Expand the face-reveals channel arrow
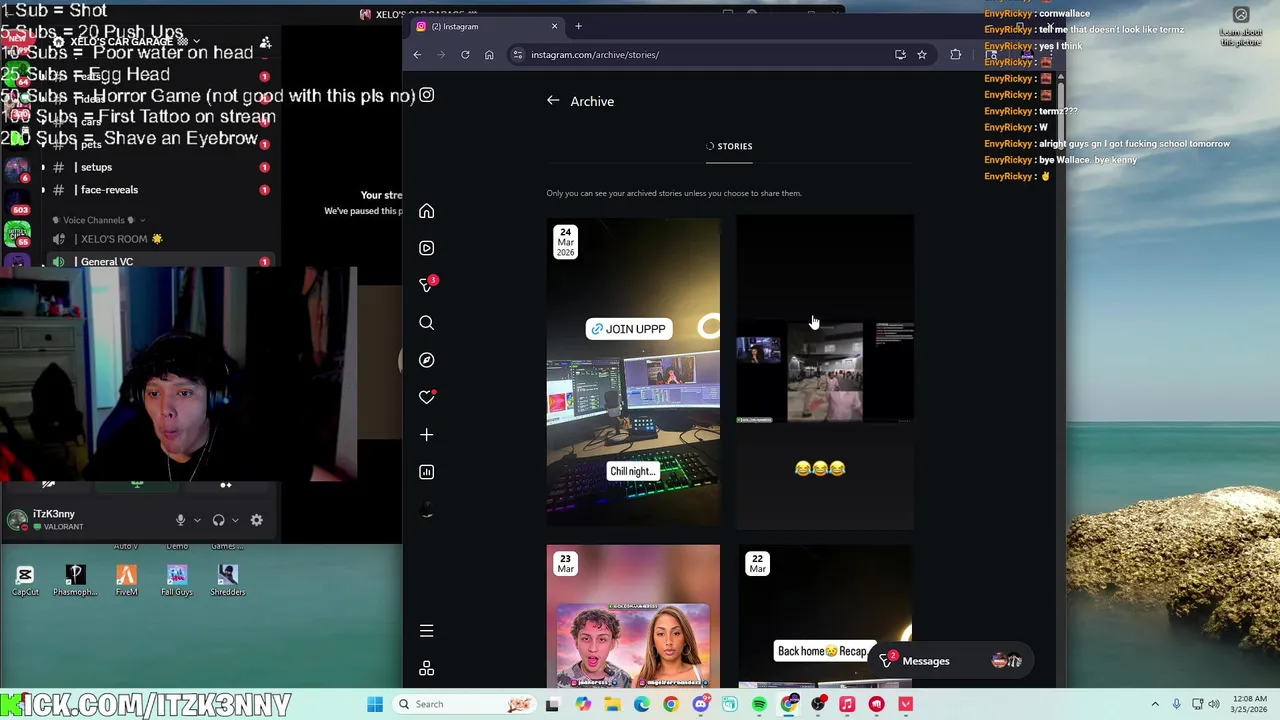Viewport: 1280px width, 720px height. point(42,190)
